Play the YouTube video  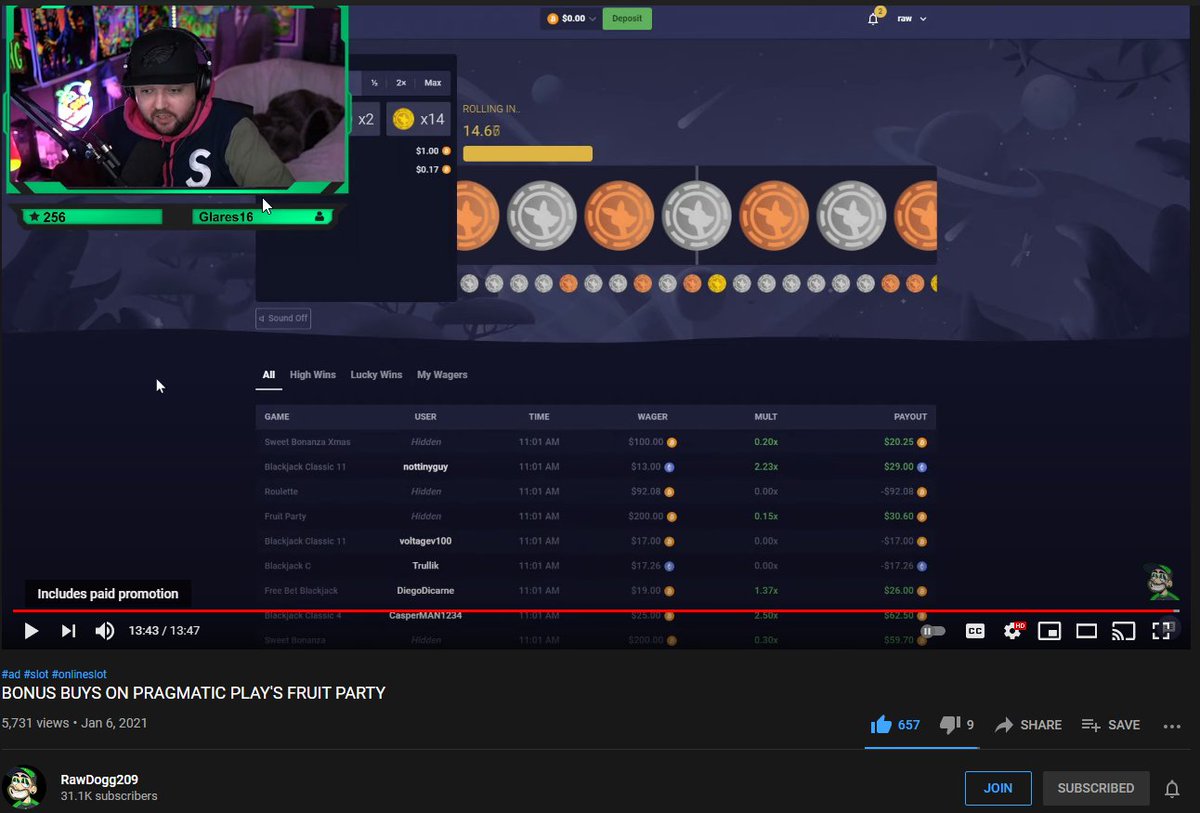[31, 631]
